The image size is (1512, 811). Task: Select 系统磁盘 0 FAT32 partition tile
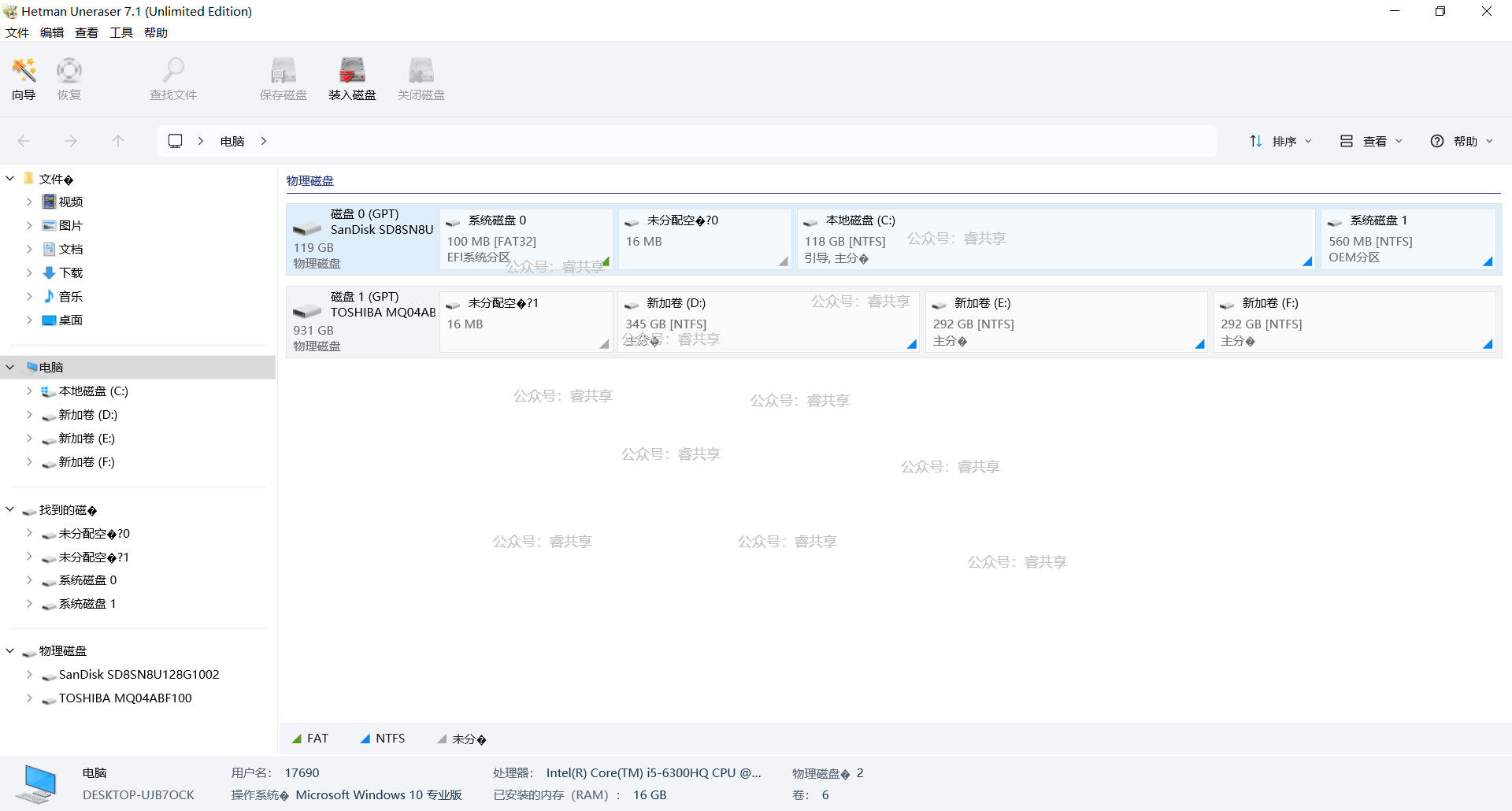pyautogui.click(x=527, y=239)
